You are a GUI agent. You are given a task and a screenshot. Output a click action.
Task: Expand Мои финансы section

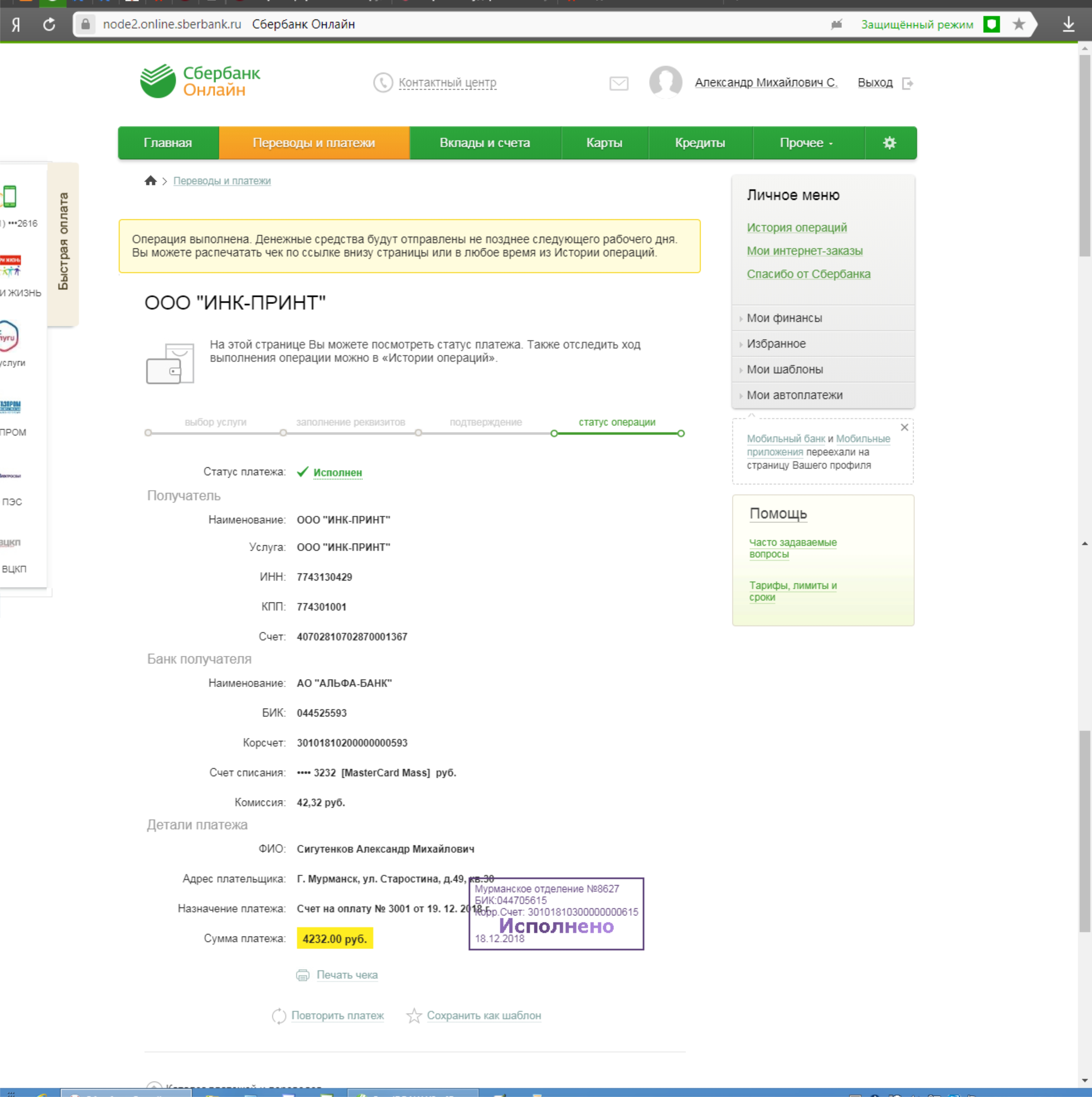click(823, 318)
